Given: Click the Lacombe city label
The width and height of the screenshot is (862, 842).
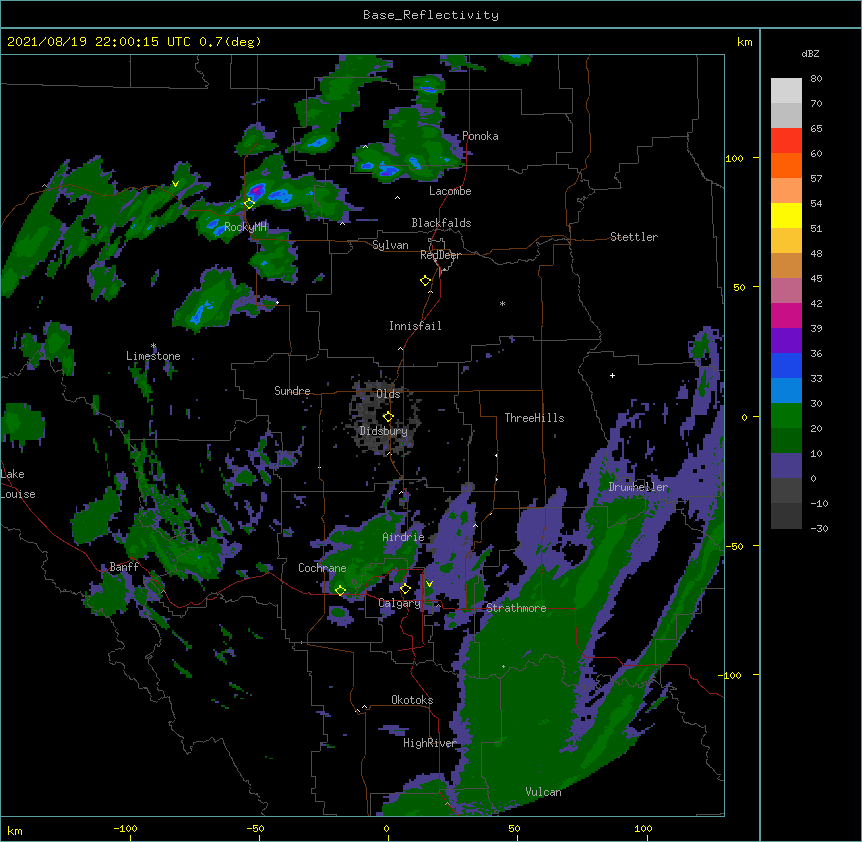Looking at the screenshot, I should click(450, 191).
